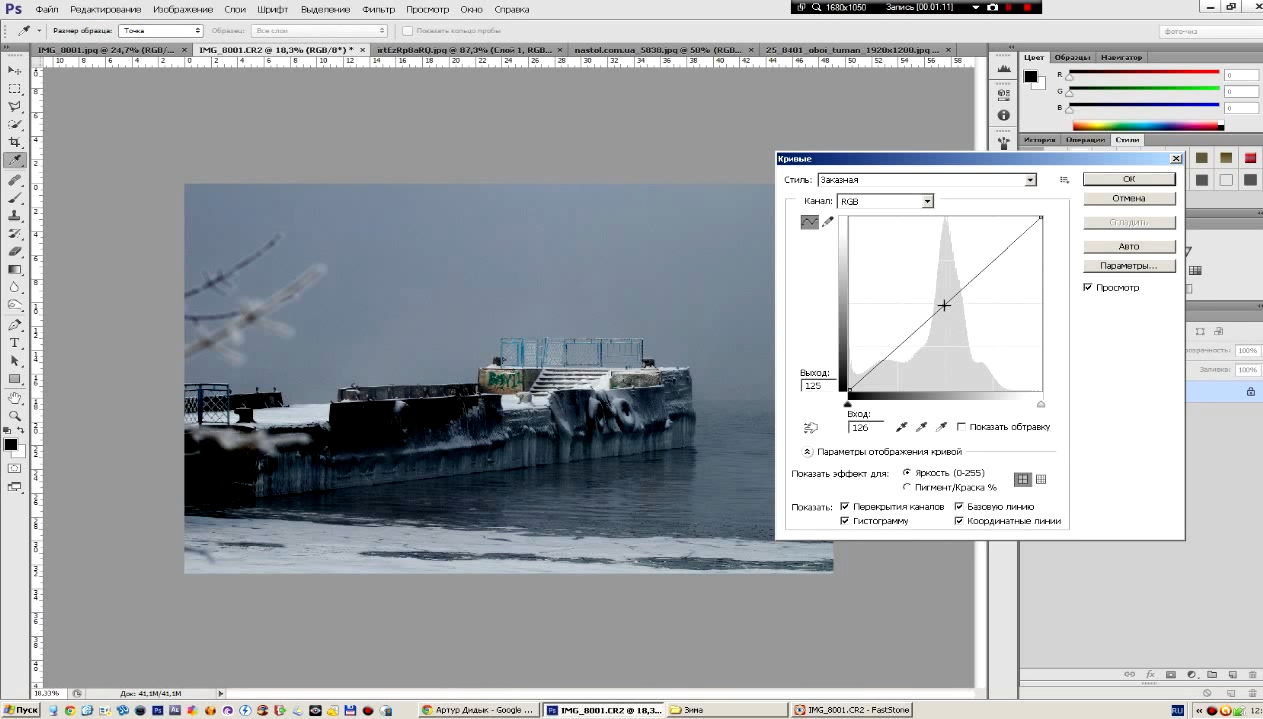1263x719 pixels.
Task: Toggle the Гистограмму checkbox
Action: point(845,521)
